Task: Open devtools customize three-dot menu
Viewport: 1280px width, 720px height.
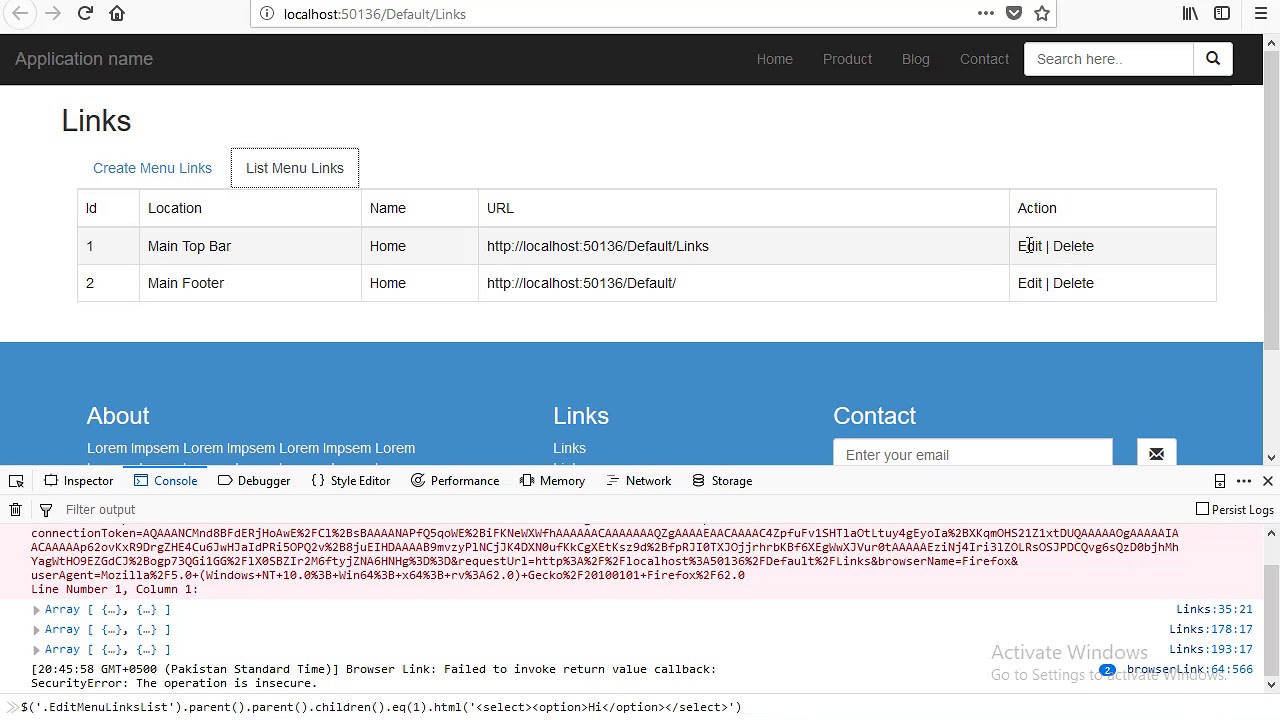Action: 1244,481
